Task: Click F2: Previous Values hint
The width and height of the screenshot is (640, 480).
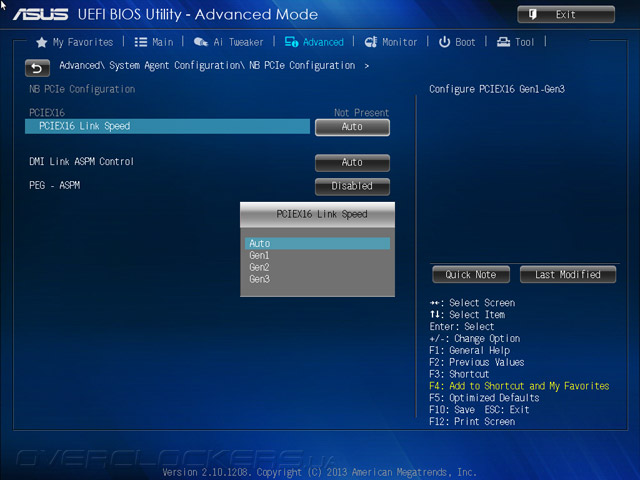Action: 476,362
